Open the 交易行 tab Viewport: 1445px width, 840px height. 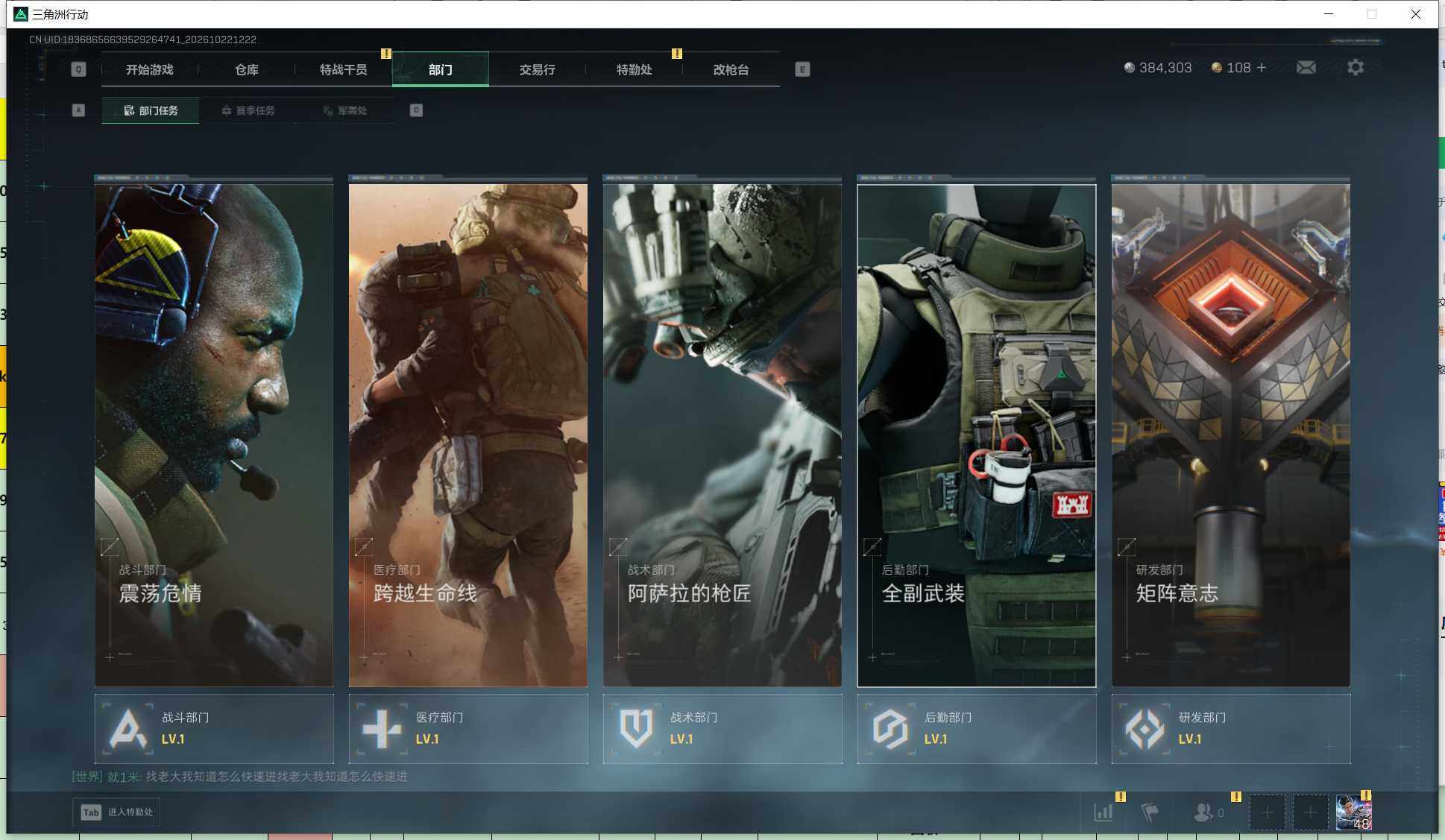537,69
